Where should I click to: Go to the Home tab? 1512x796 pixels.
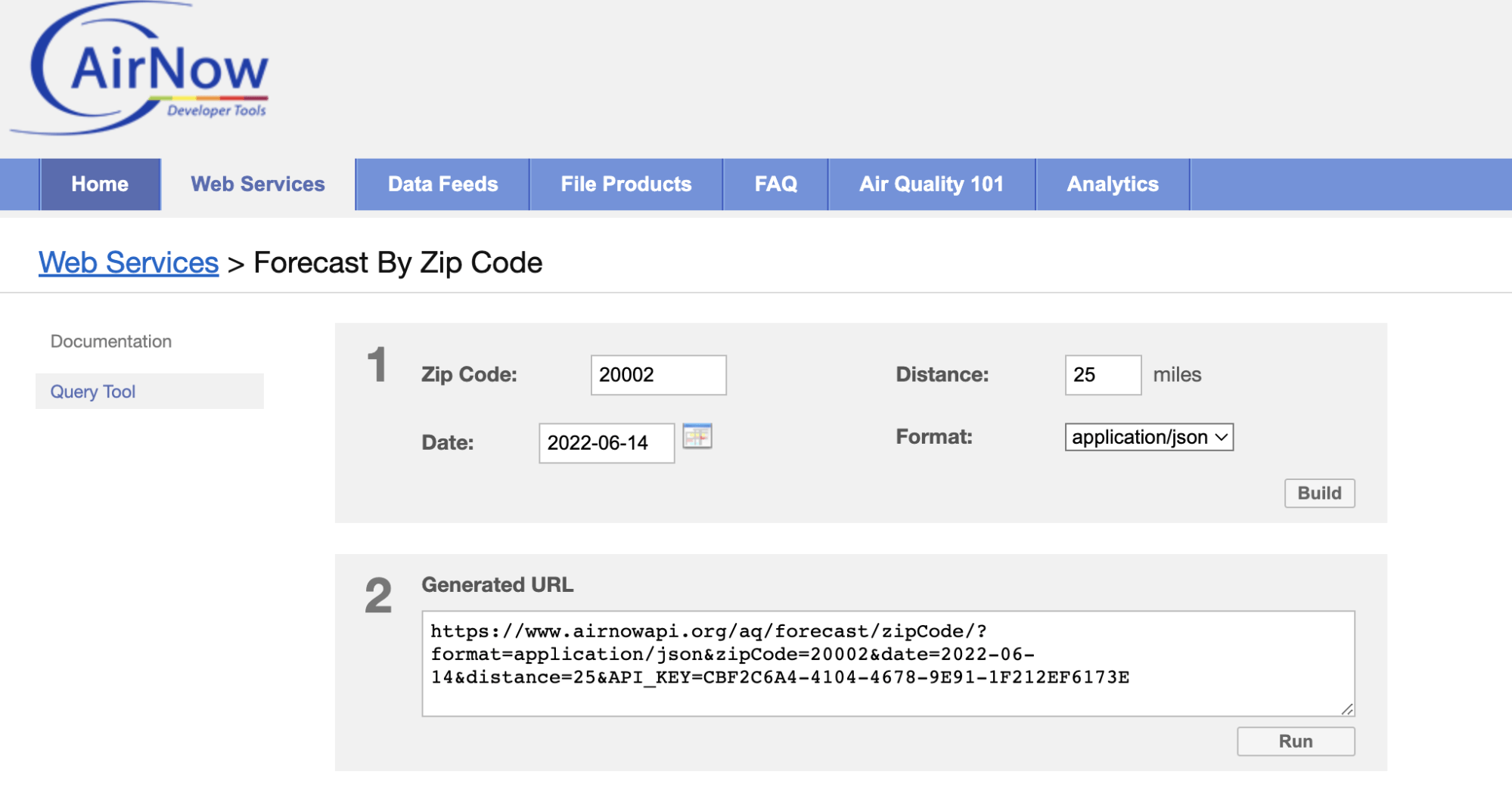tap(100, 184)
